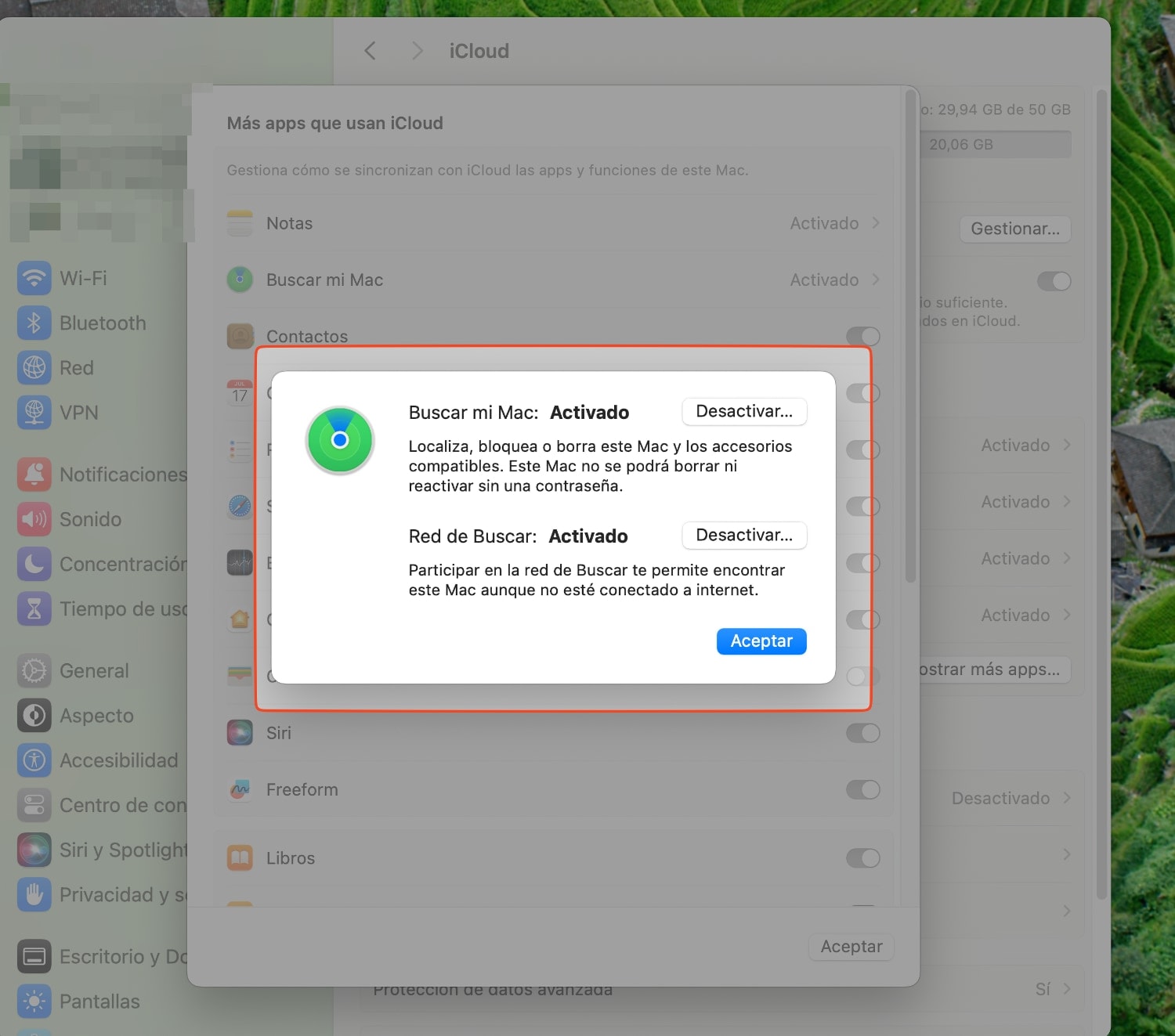Select Bluetooth in settings sidebar
The height and width of the screenshot is (1036, 1175).
pyautogui.click(x=103, y=323)
